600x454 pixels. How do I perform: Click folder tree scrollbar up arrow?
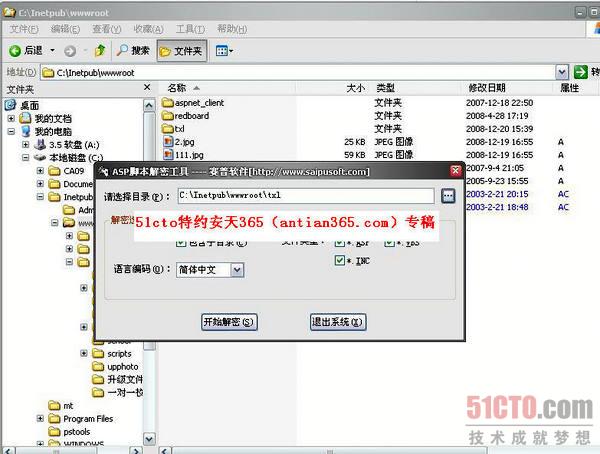[x=149, y=105]
